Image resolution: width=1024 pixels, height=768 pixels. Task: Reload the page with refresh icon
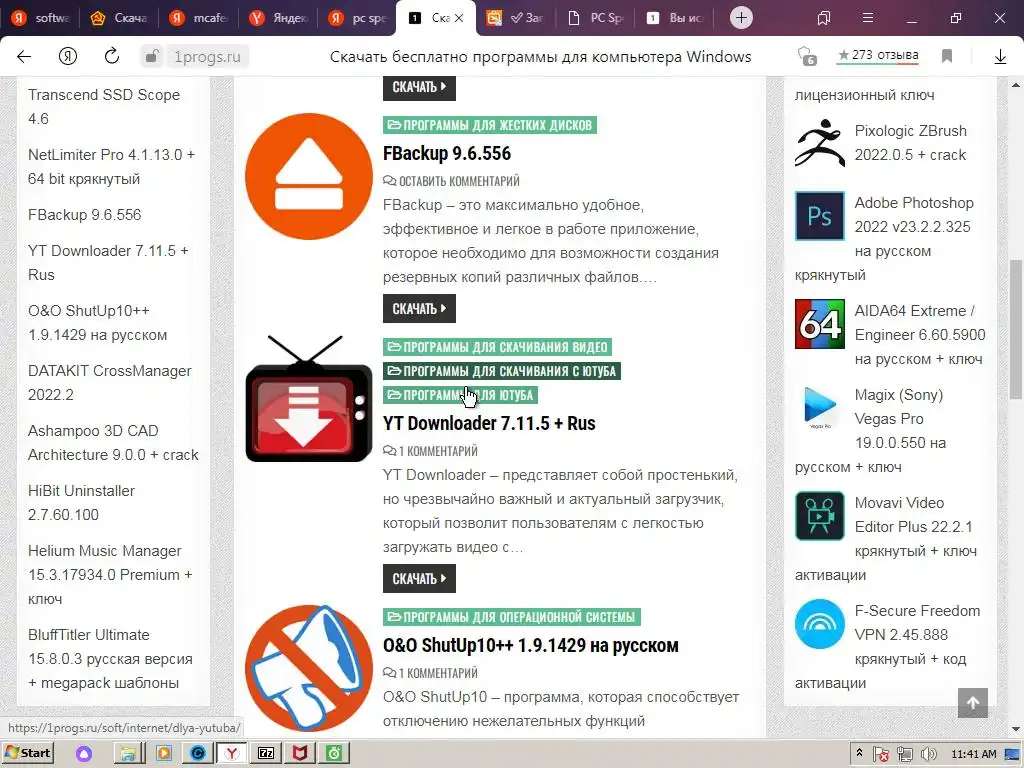click(x=112, y=56)
